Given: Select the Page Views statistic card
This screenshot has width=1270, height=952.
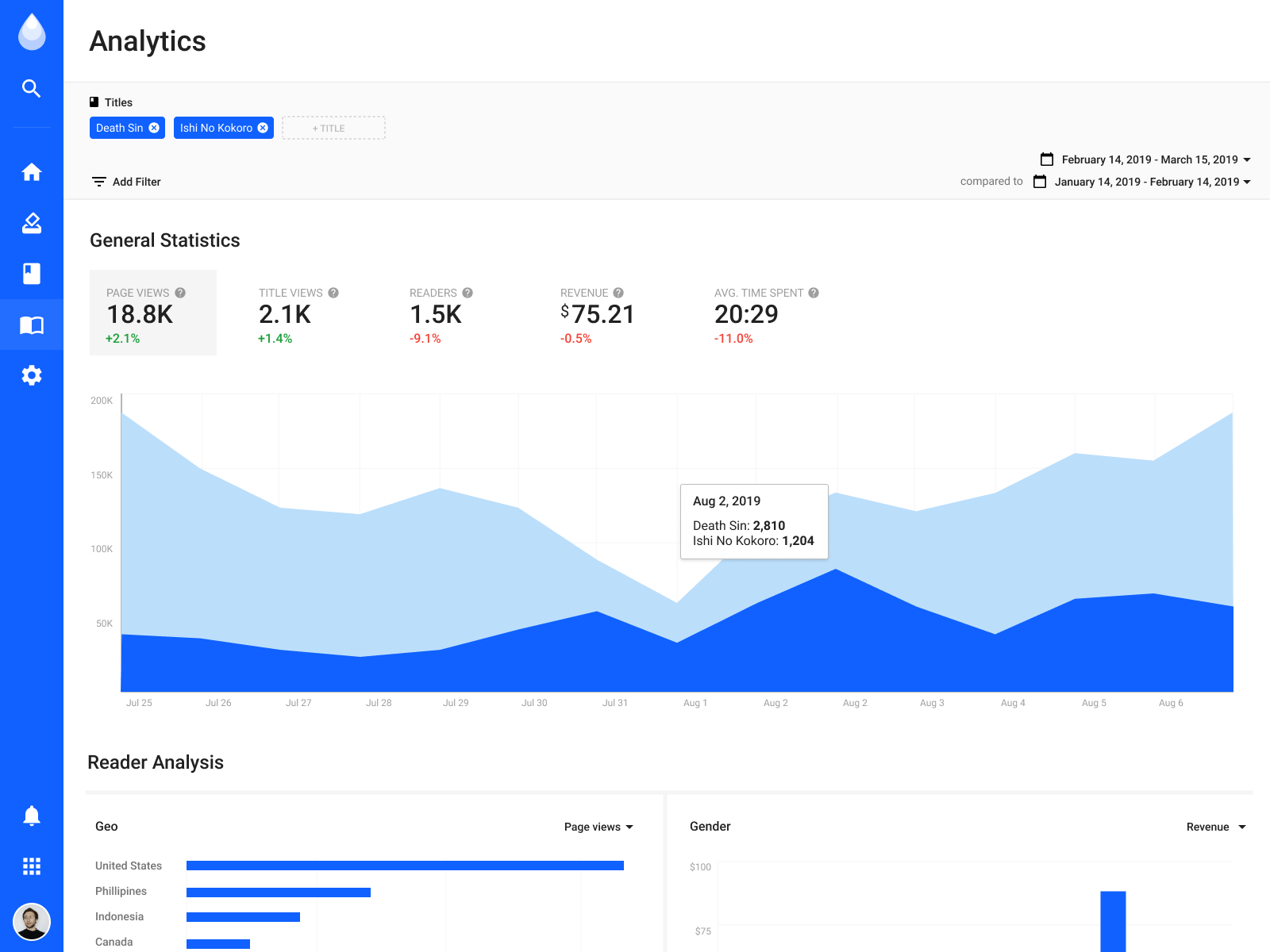Looking at the screenshot, I should coord(153,313).
